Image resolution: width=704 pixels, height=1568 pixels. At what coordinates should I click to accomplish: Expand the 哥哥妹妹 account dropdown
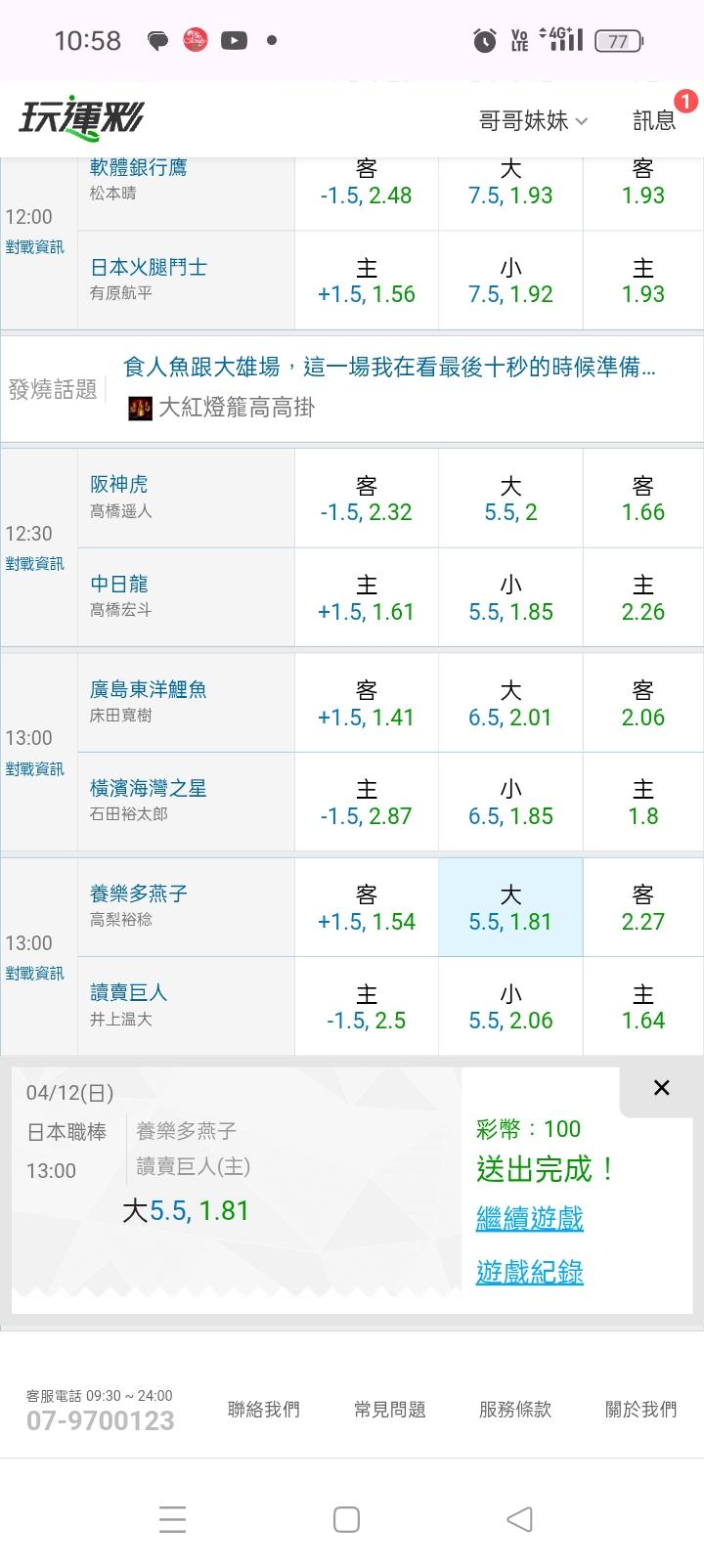pos(533,120)
